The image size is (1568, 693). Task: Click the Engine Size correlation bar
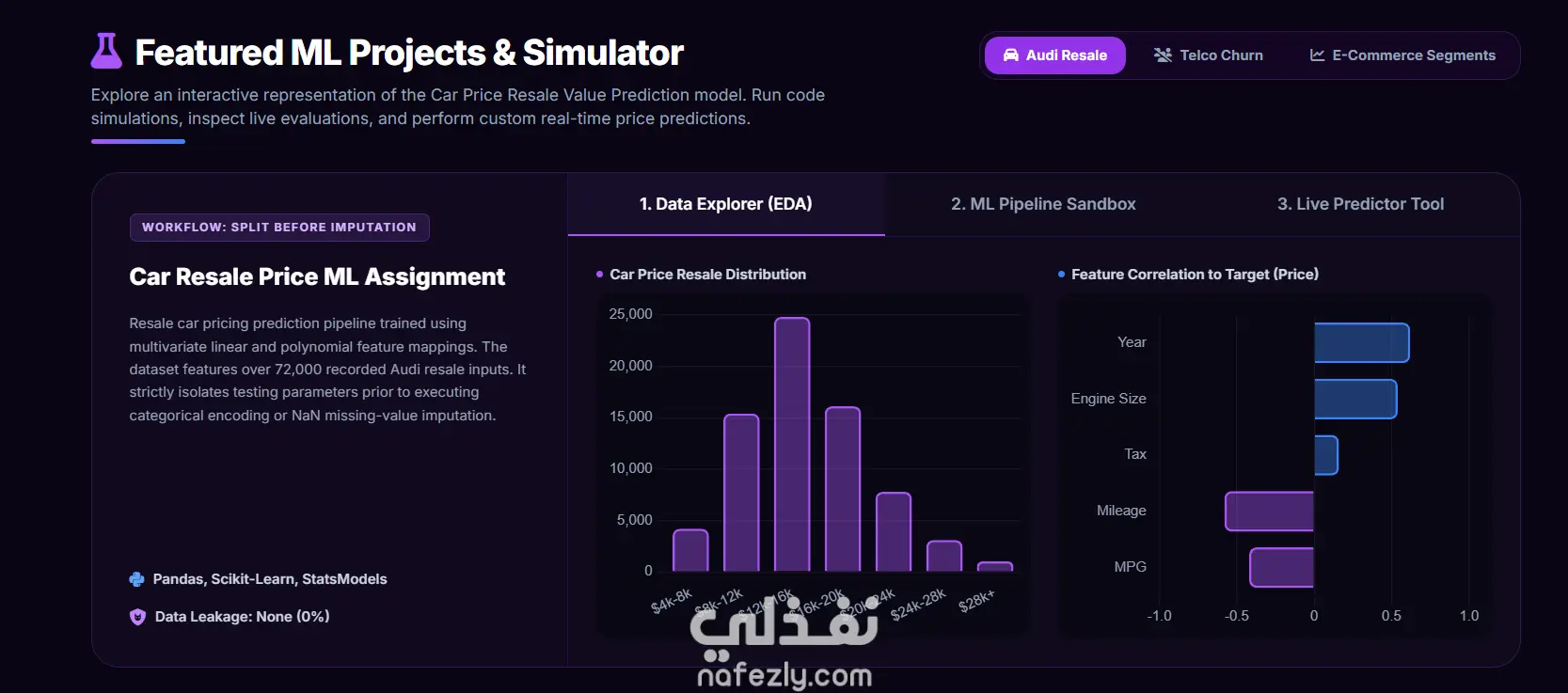point(1355,399)
